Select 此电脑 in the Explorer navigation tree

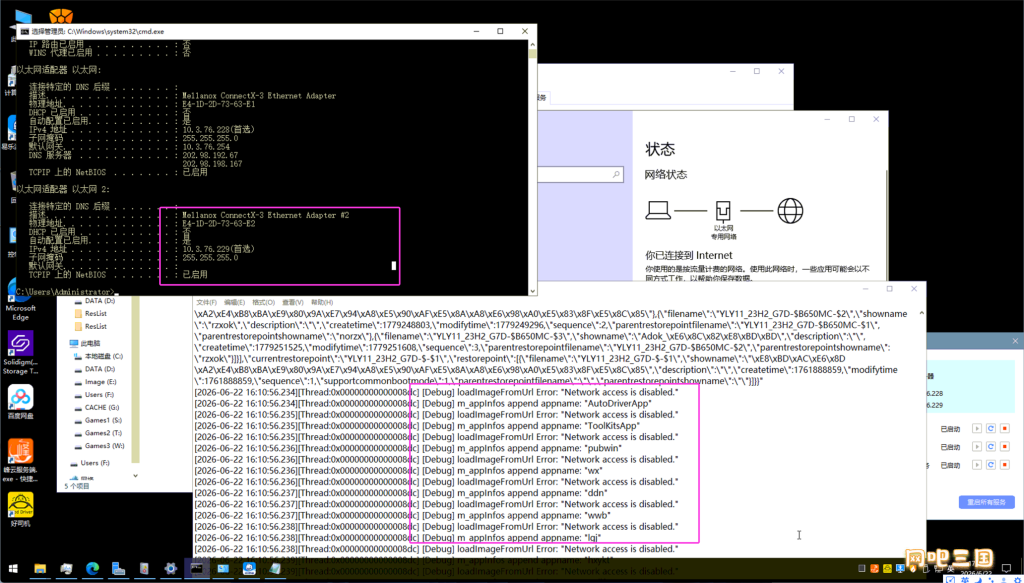click(x=88, y=343)
